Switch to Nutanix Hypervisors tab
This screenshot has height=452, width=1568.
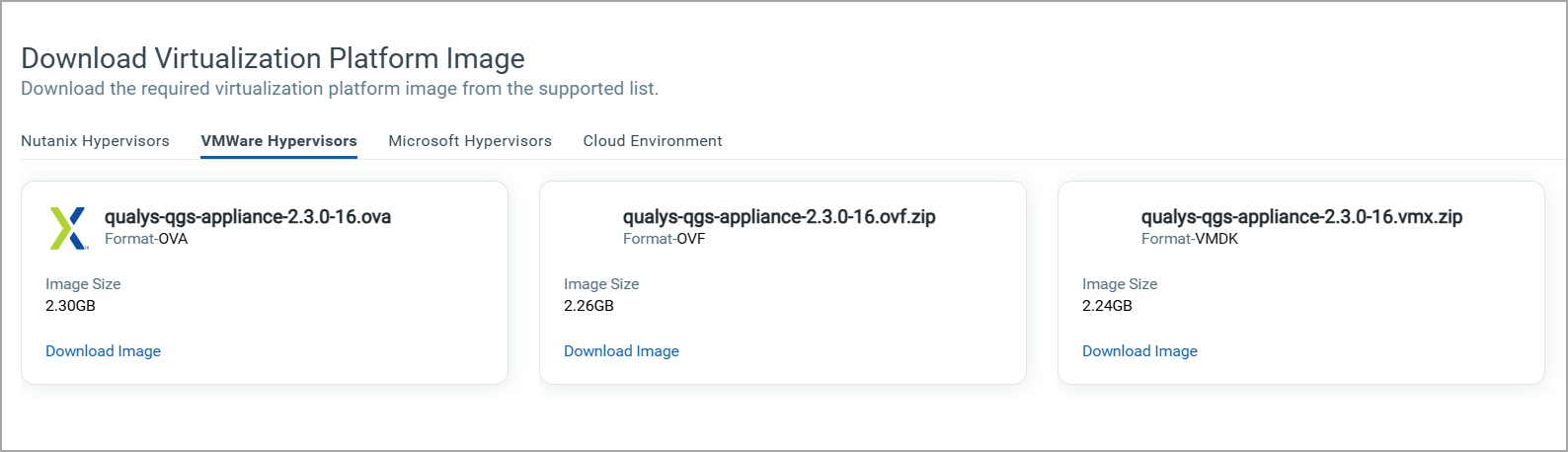pyautogui.click(x=95, y=141)
